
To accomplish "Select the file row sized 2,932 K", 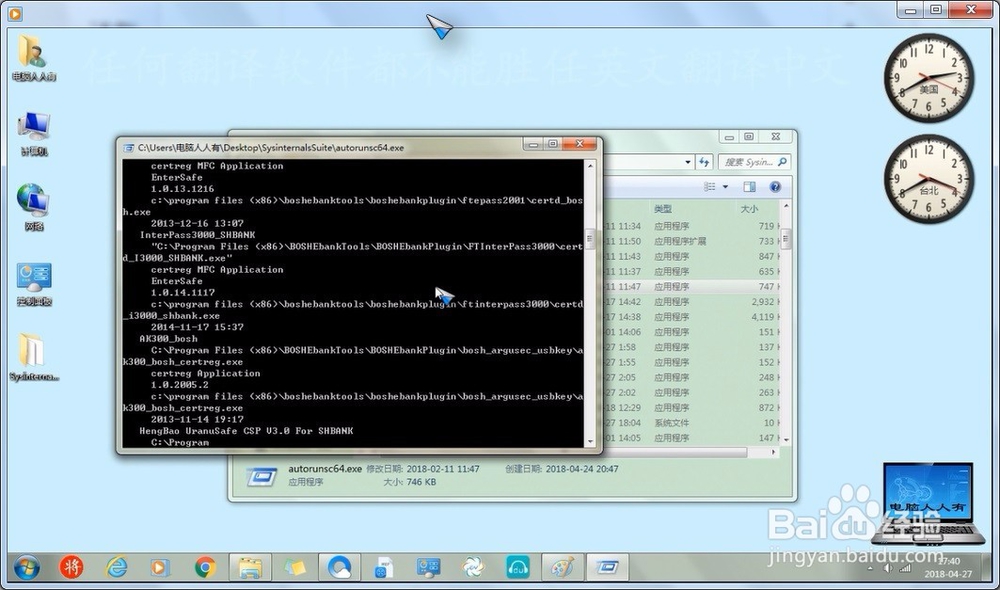I will (691, 302).
